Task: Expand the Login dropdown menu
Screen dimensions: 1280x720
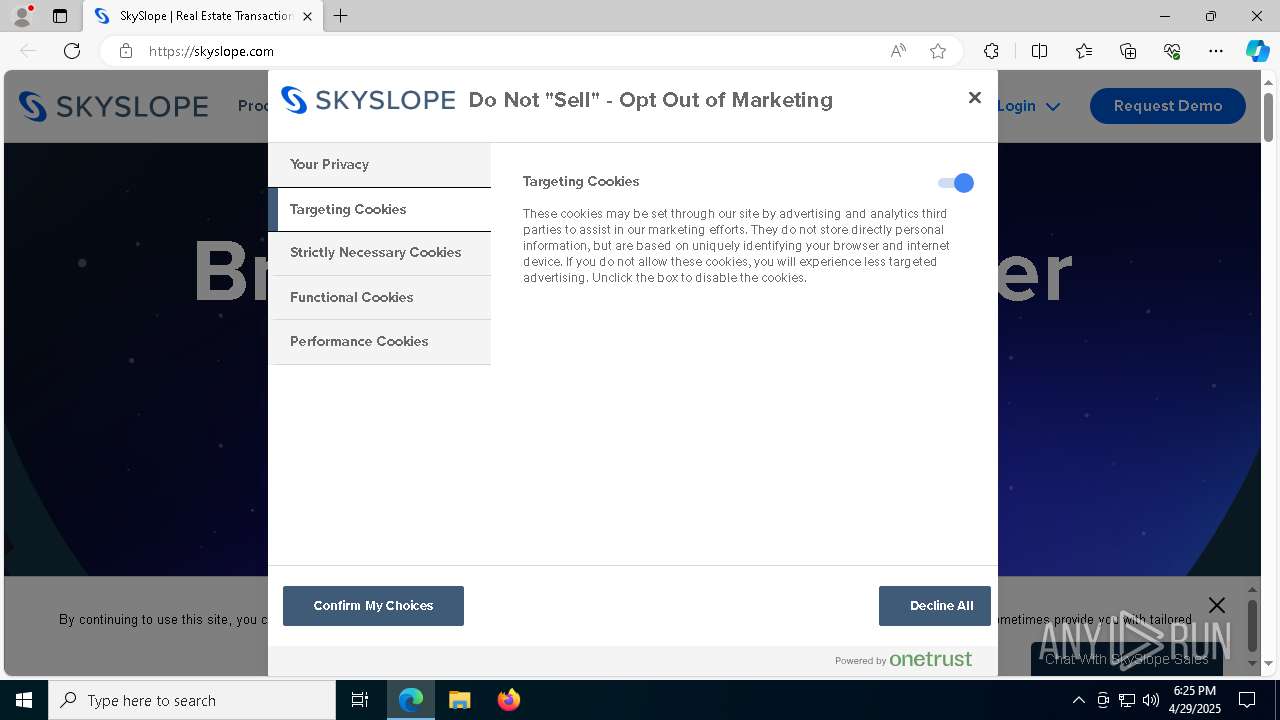Action: (x=1029, y=106)
